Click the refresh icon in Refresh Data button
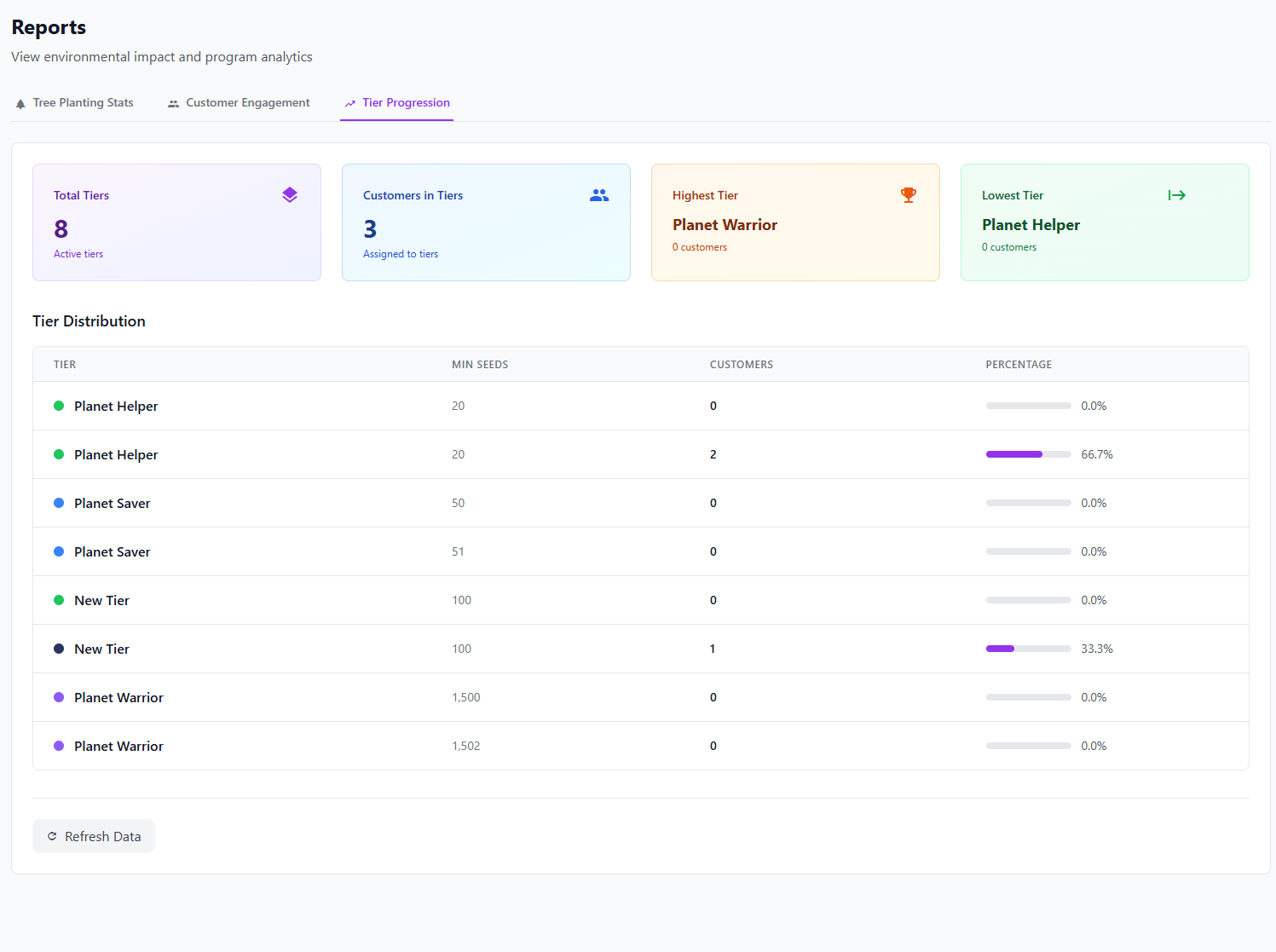This screenshot has height=952, width=1276. 52,837
